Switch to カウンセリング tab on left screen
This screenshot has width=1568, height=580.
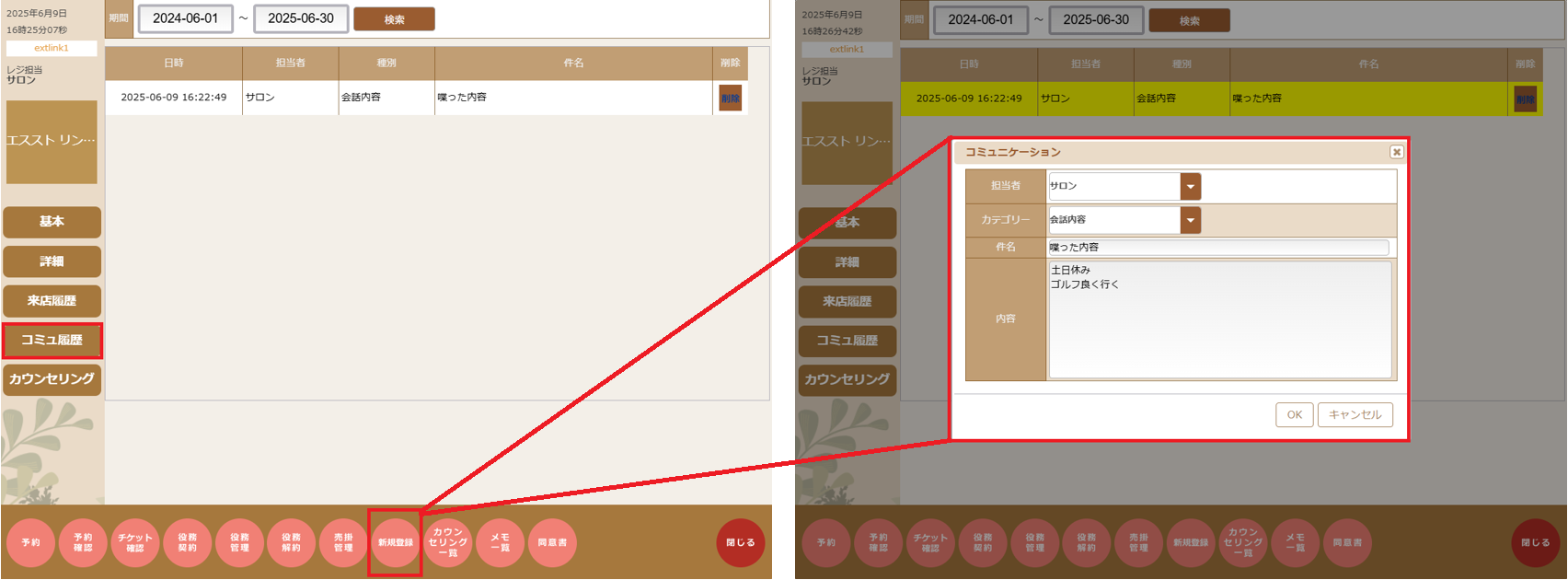(x=52, y=379)
